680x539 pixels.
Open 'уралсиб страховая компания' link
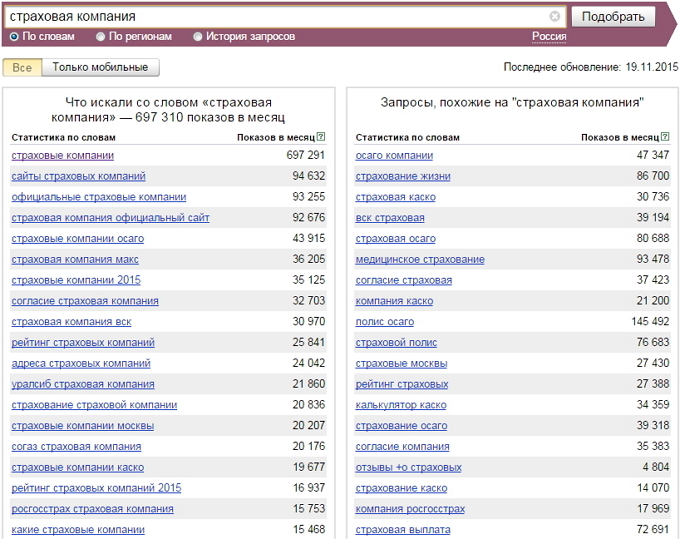coord(83,384)
